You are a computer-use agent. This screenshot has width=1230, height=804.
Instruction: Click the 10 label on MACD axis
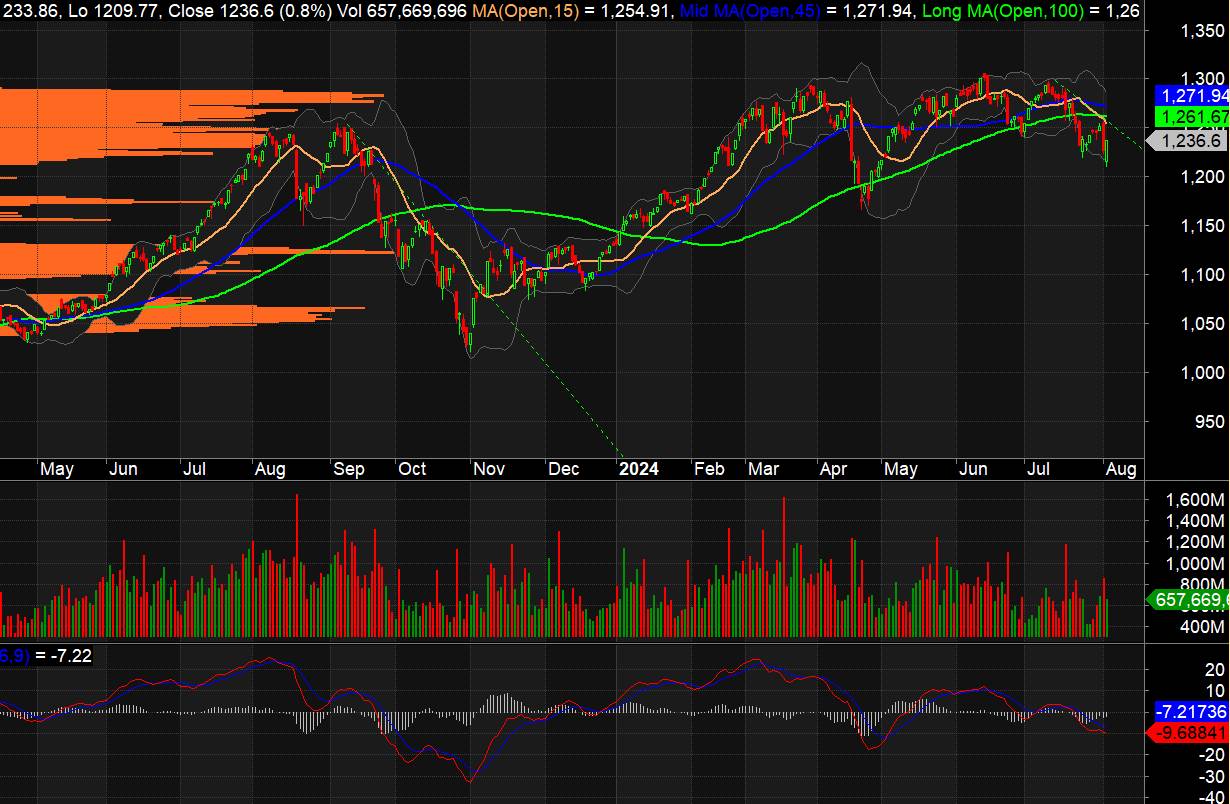(x=1215, y=691)
